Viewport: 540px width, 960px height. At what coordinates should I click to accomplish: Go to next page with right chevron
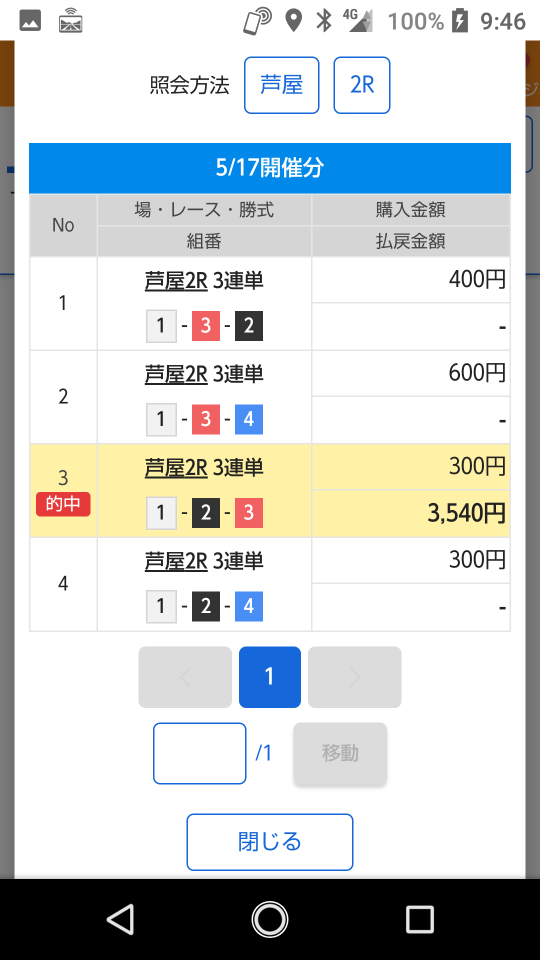pos(354,677)
